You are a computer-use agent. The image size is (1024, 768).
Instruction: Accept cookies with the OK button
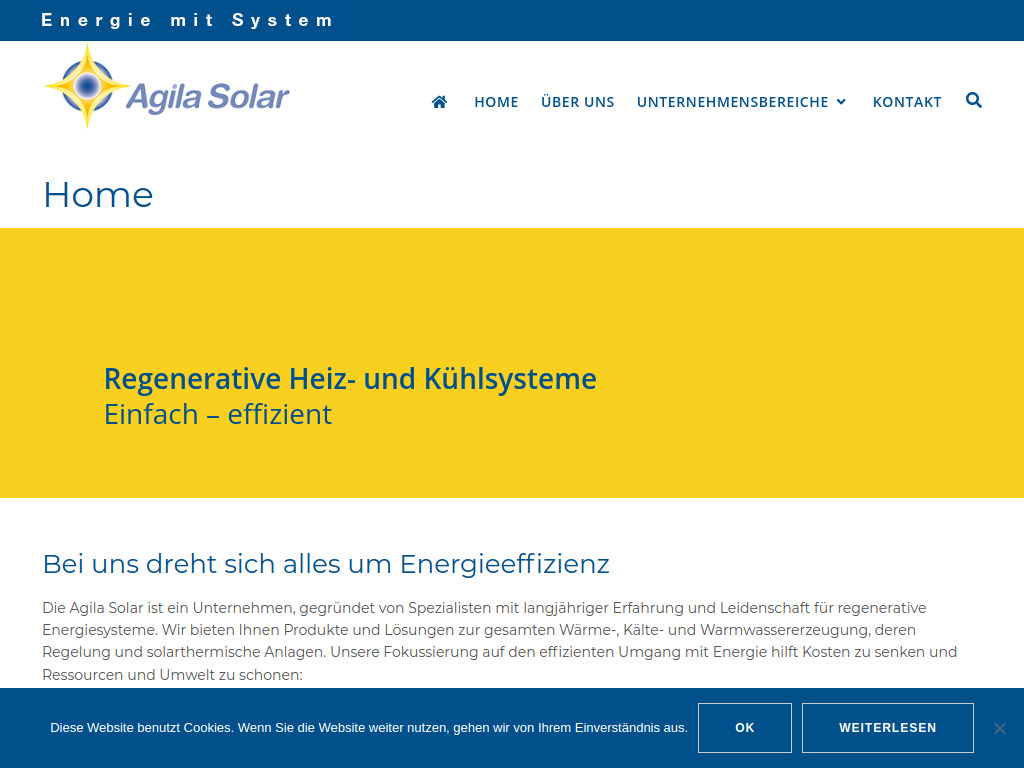744,727
